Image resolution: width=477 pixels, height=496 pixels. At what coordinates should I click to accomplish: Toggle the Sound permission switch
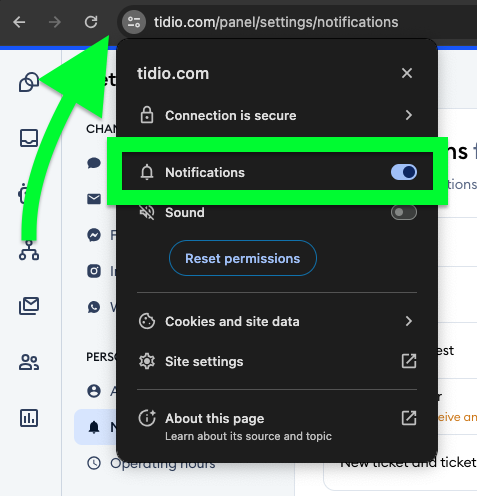pyautogui.click(x=404, y=212)
